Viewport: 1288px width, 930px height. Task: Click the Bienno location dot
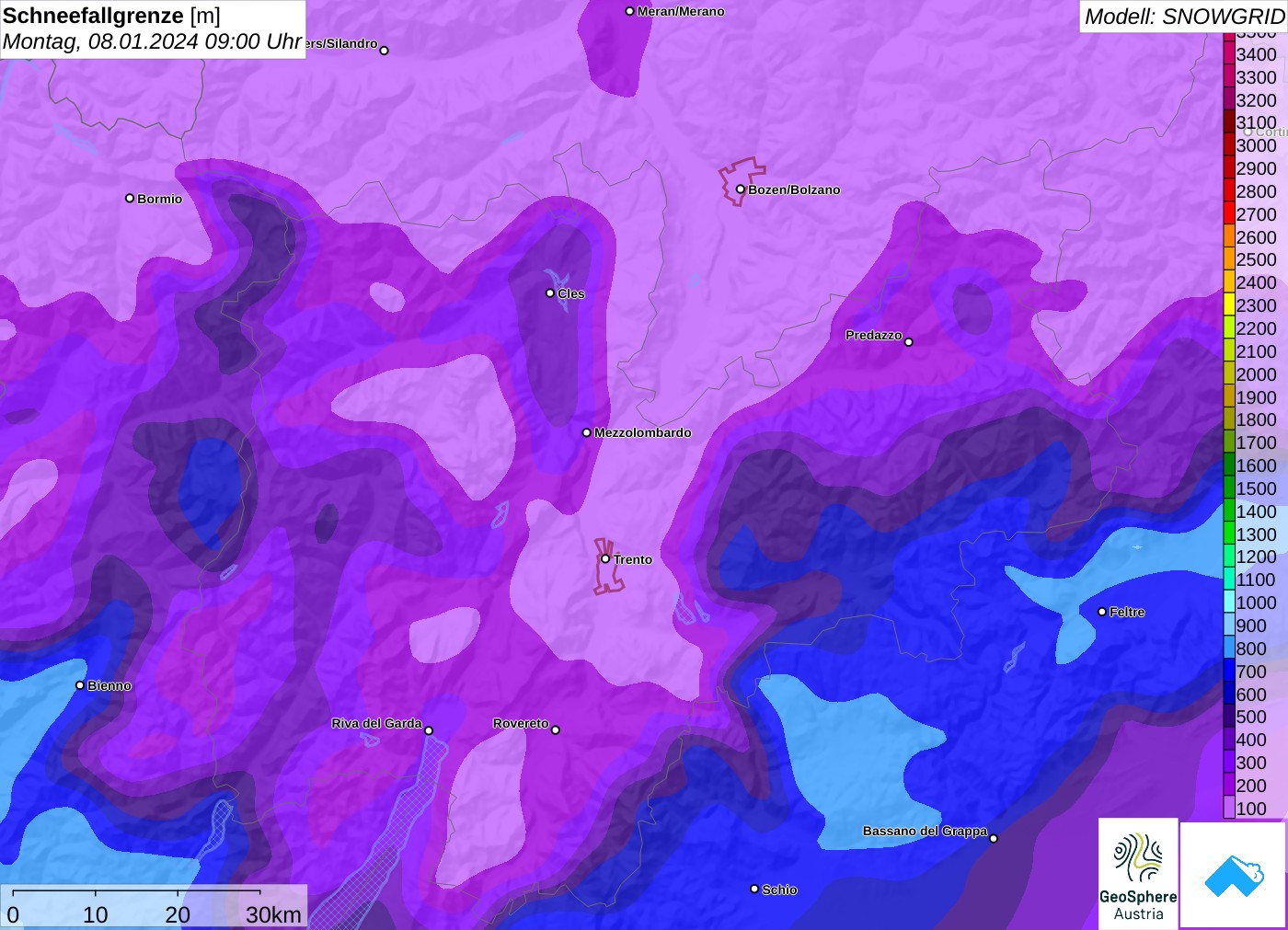tap(80, 685)
